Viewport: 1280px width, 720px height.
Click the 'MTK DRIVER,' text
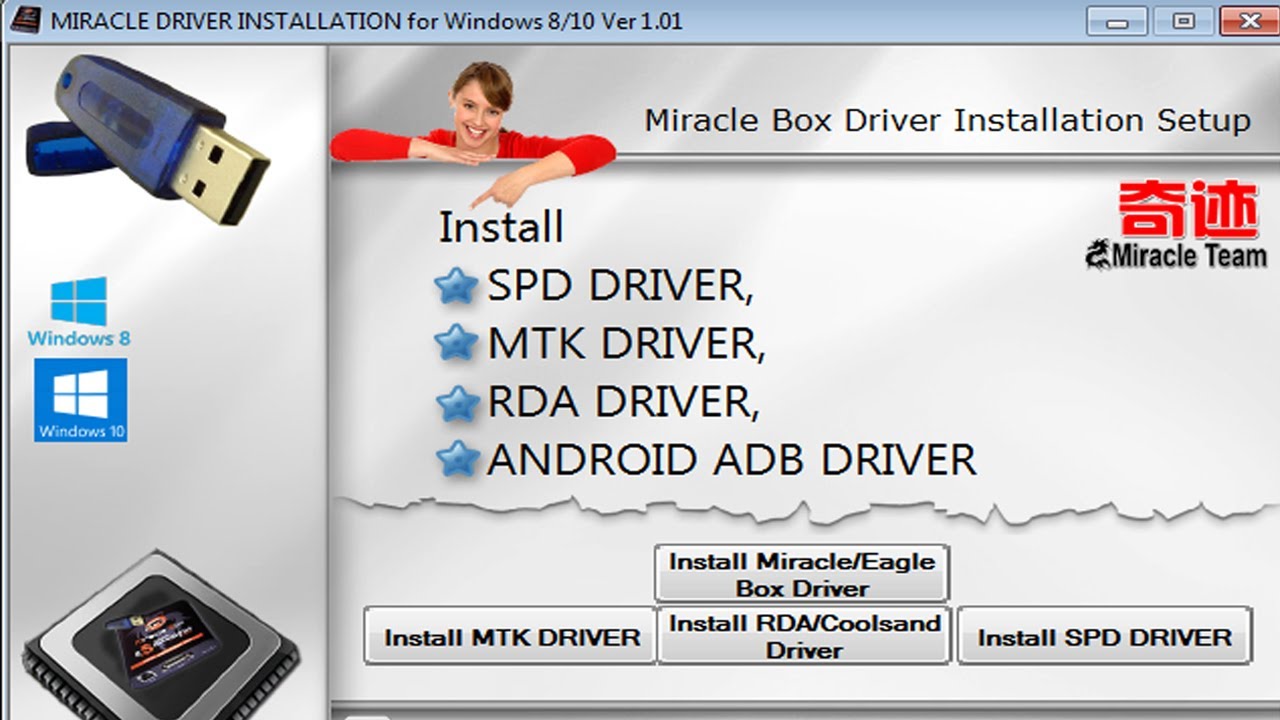[x=626, y=344]
